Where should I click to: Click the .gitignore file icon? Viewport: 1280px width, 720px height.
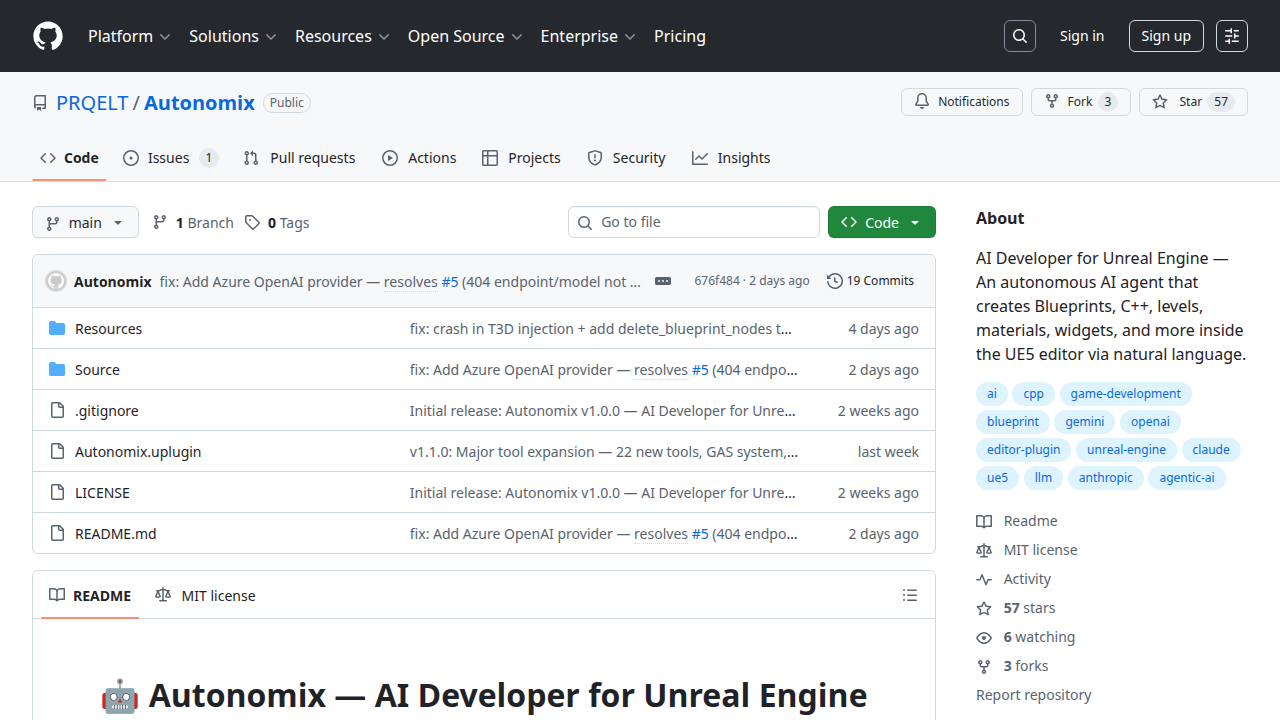click(x=57, y=411)
